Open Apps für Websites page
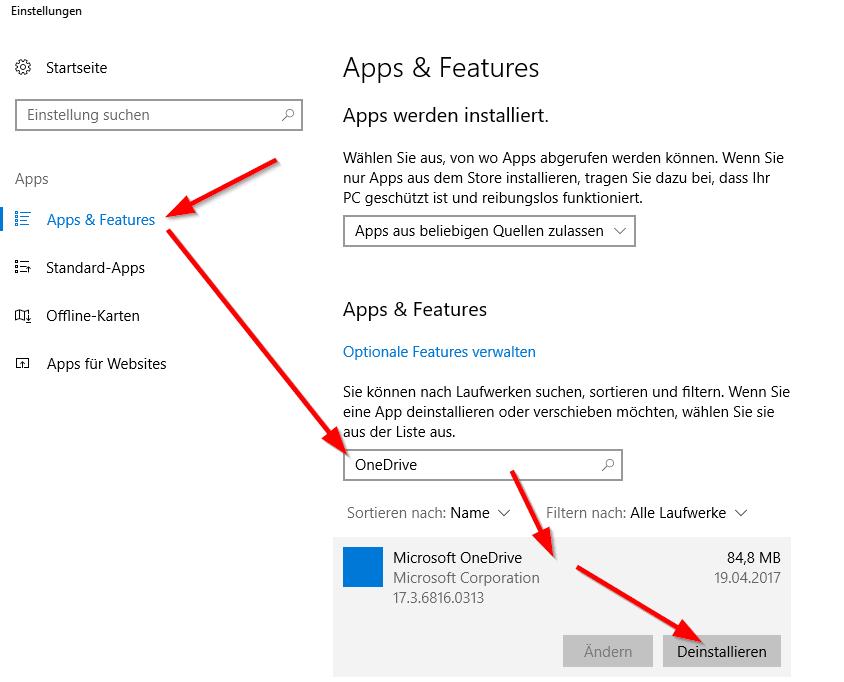Screen dimensions: 844x682 pos(107,364)
